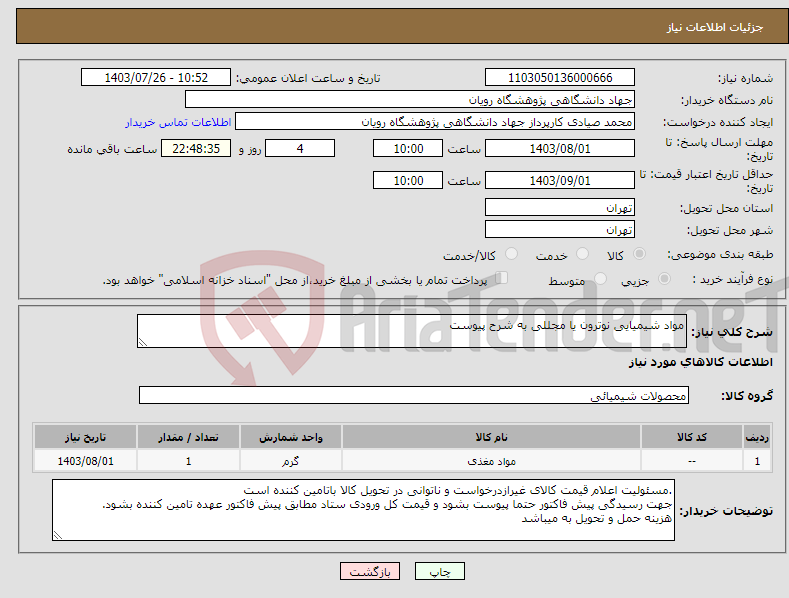Click the 1403/08/01 need date cell in table

(86, 461)
